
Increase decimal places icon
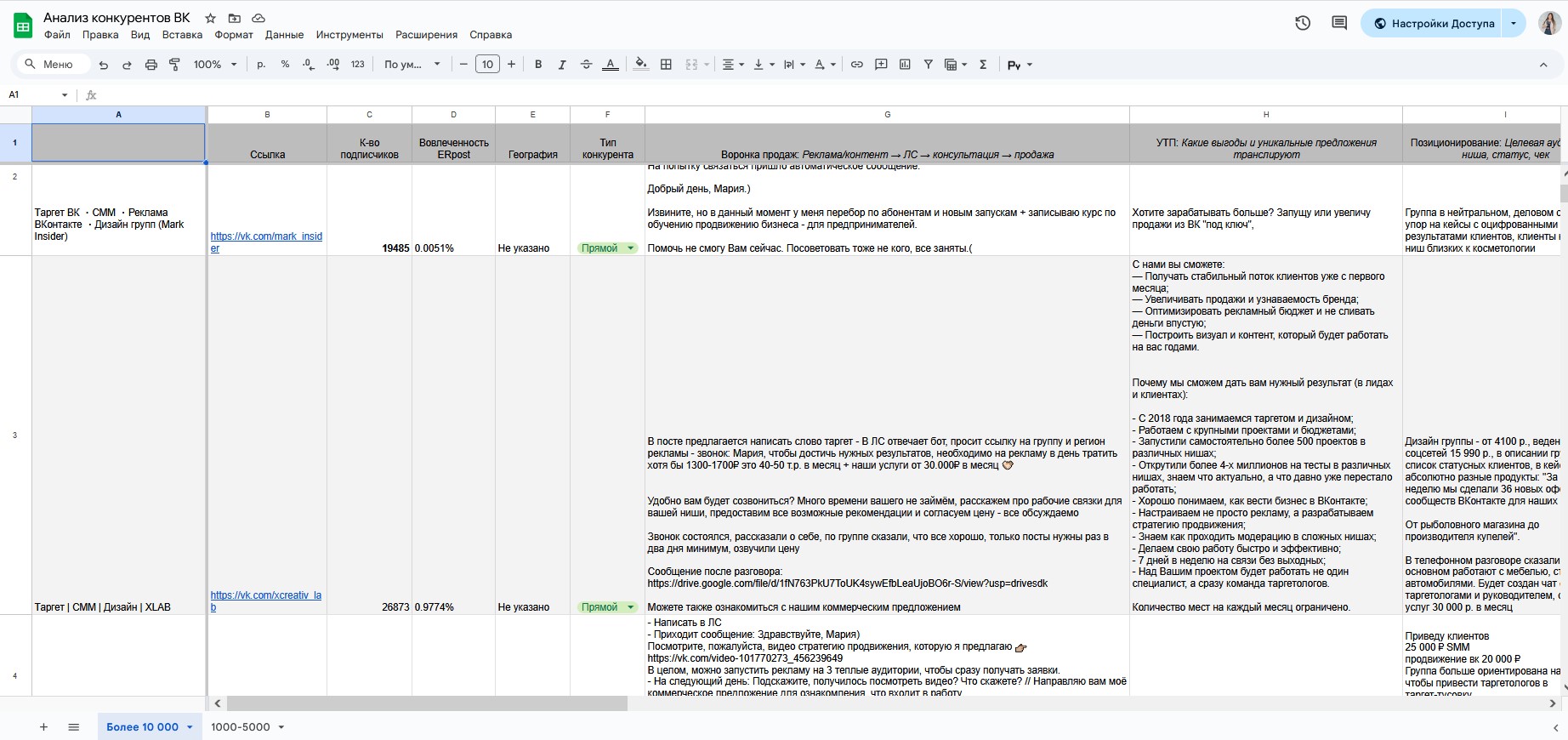coord(332,65)
